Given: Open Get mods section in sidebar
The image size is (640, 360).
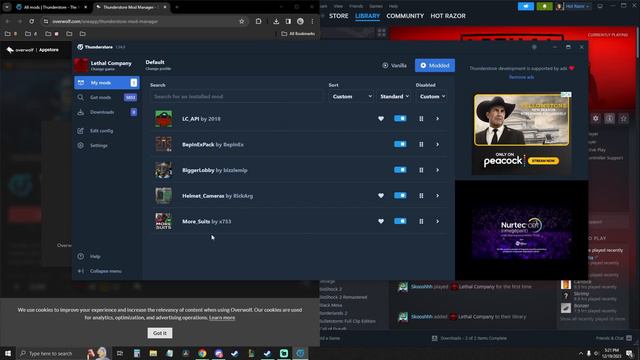Looking at the screenshot, I should [107, 97].
